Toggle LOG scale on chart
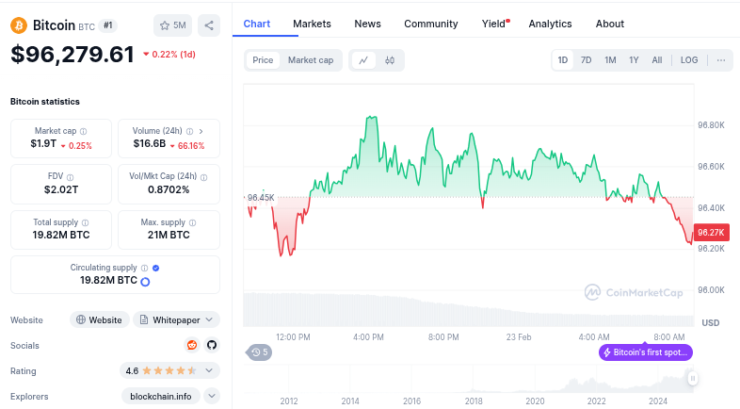This screenshot has width=740, height=409. coord(689,60)
